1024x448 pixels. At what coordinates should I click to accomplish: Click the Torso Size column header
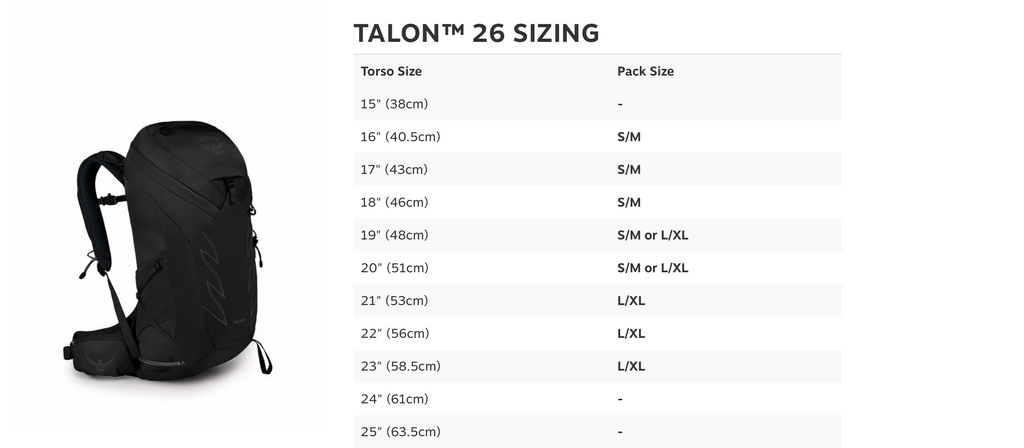(x=391, y=71)
